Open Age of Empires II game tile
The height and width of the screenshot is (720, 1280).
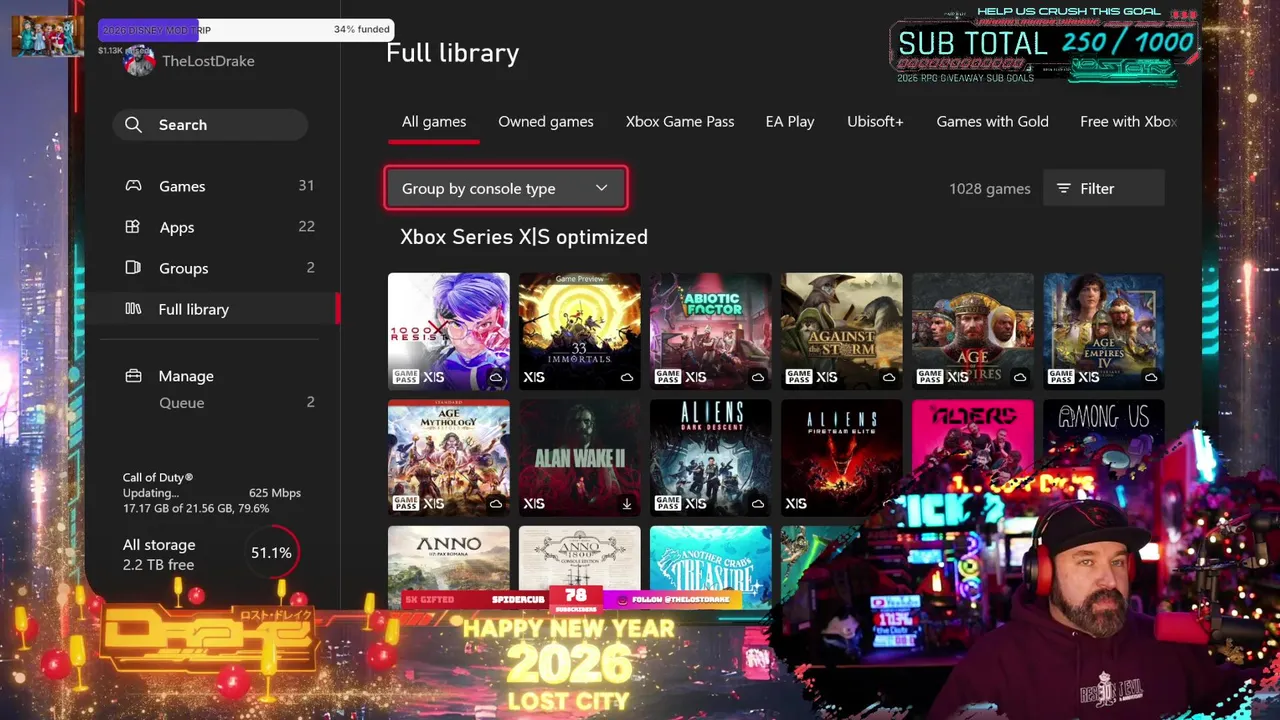(972, 331)
